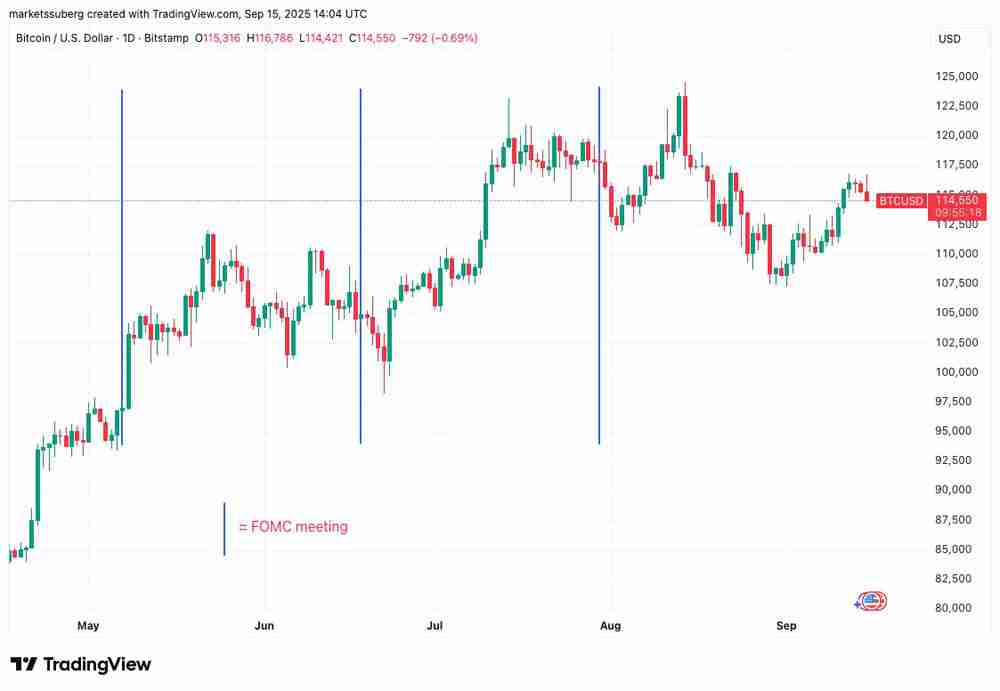Click the short blue legend line marker
Image resolution: width=1000 pixels, height=691 pixels.
point(224,529)
